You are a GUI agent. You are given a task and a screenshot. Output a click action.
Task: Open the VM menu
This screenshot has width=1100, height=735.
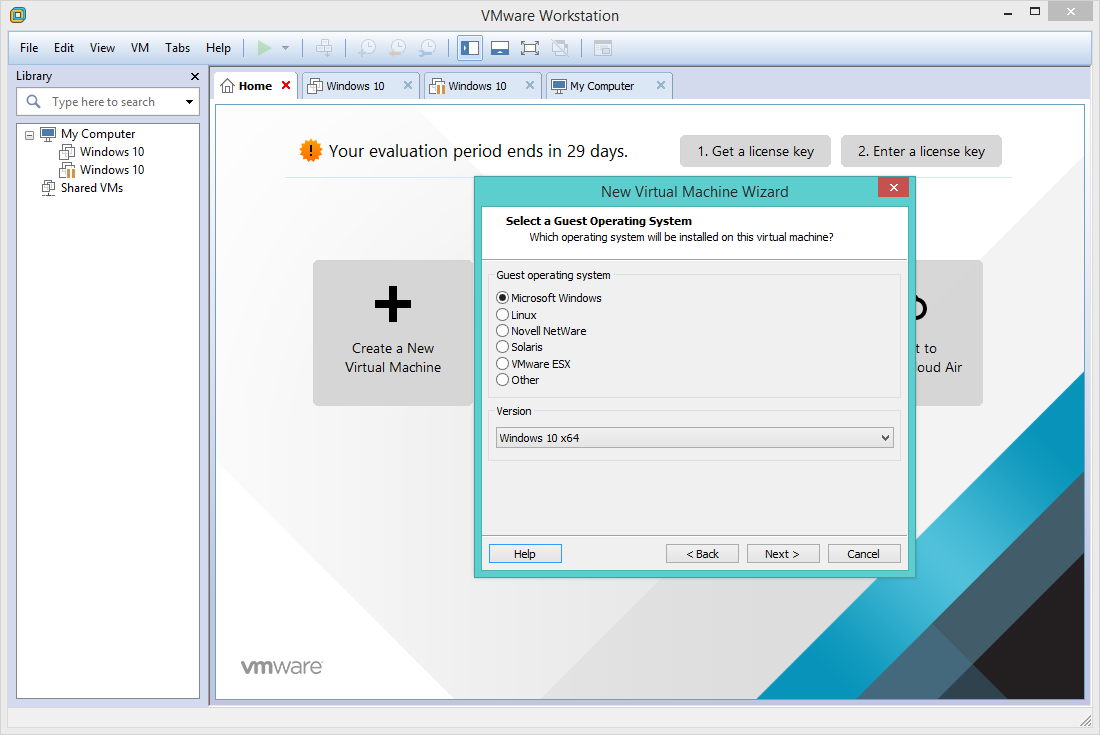click(140, 48)
